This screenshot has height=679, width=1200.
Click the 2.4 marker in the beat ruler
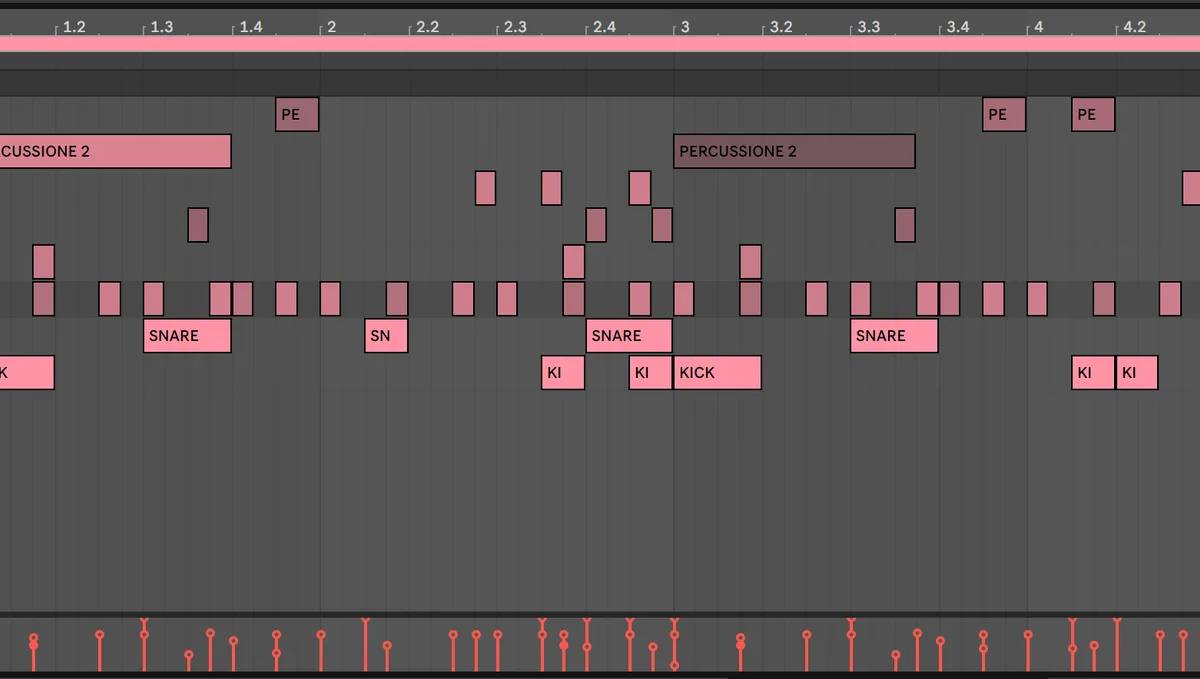604,27
